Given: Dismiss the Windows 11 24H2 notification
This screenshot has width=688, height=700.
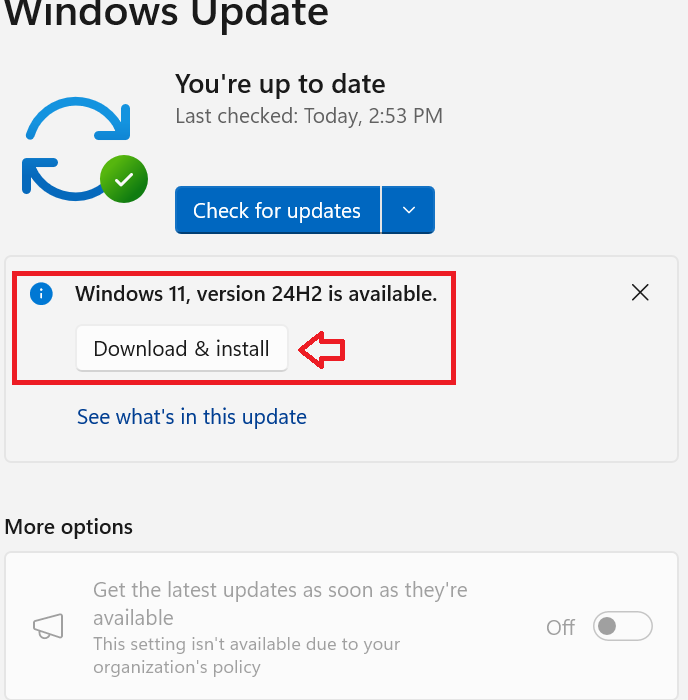Looking at the screenshot, I should [x=640, y=292].
